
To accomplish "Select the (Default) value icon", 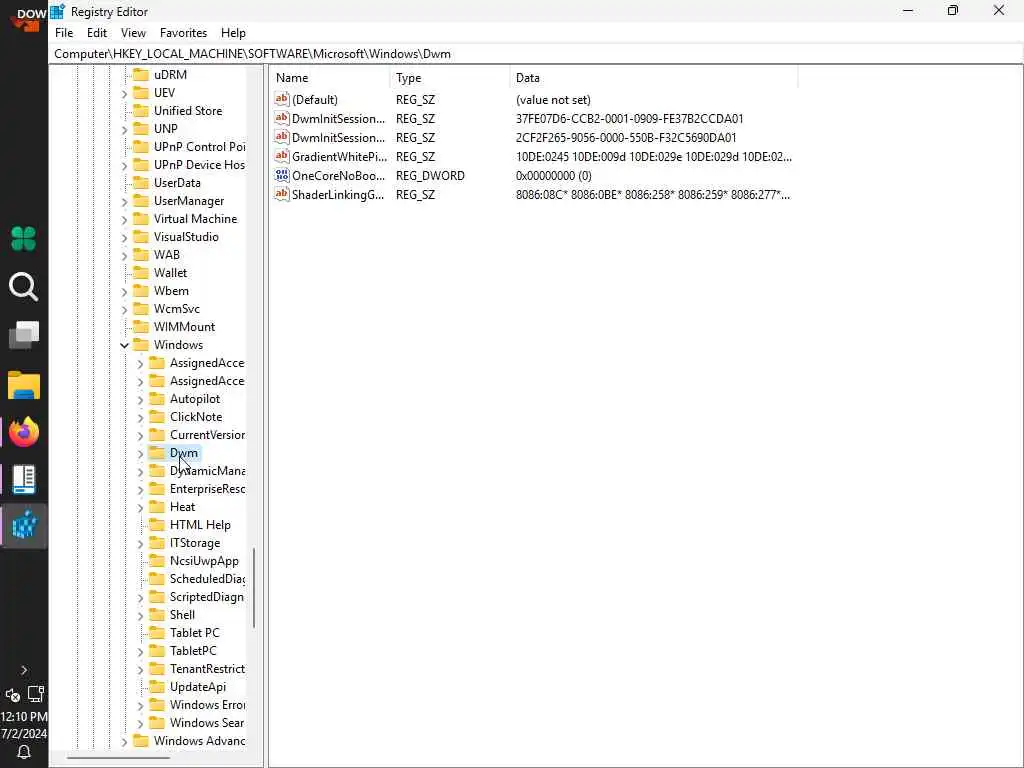I will (x=281, y=99).
